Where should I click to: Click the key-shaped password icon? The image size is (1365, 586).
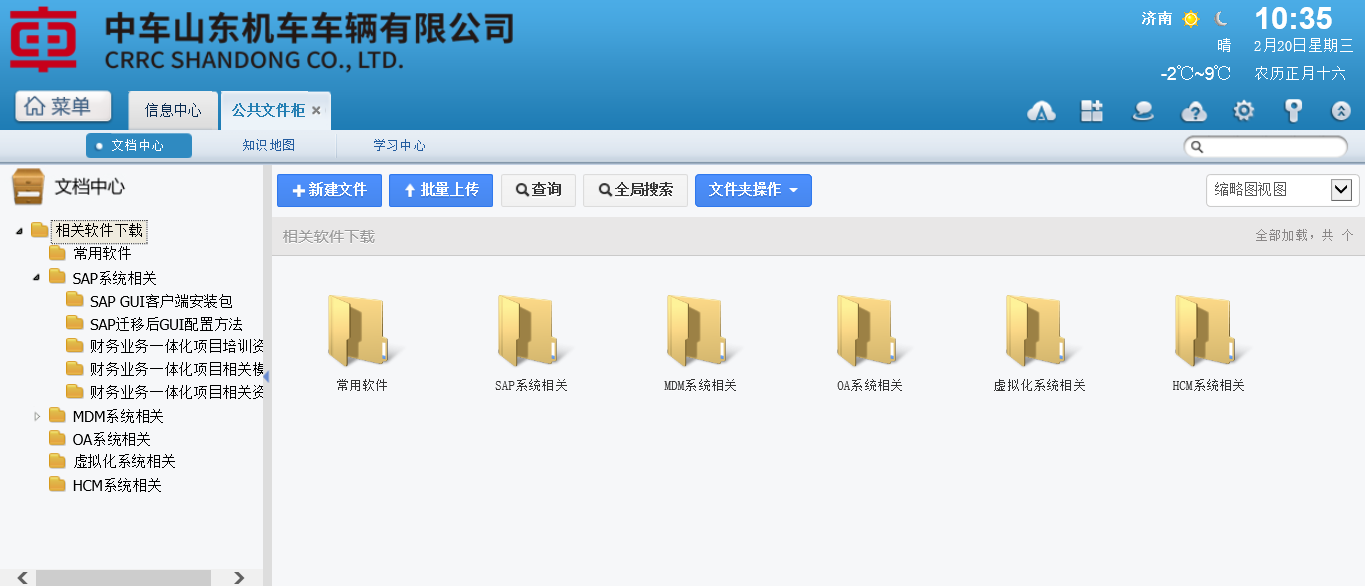coord(1293,111)
